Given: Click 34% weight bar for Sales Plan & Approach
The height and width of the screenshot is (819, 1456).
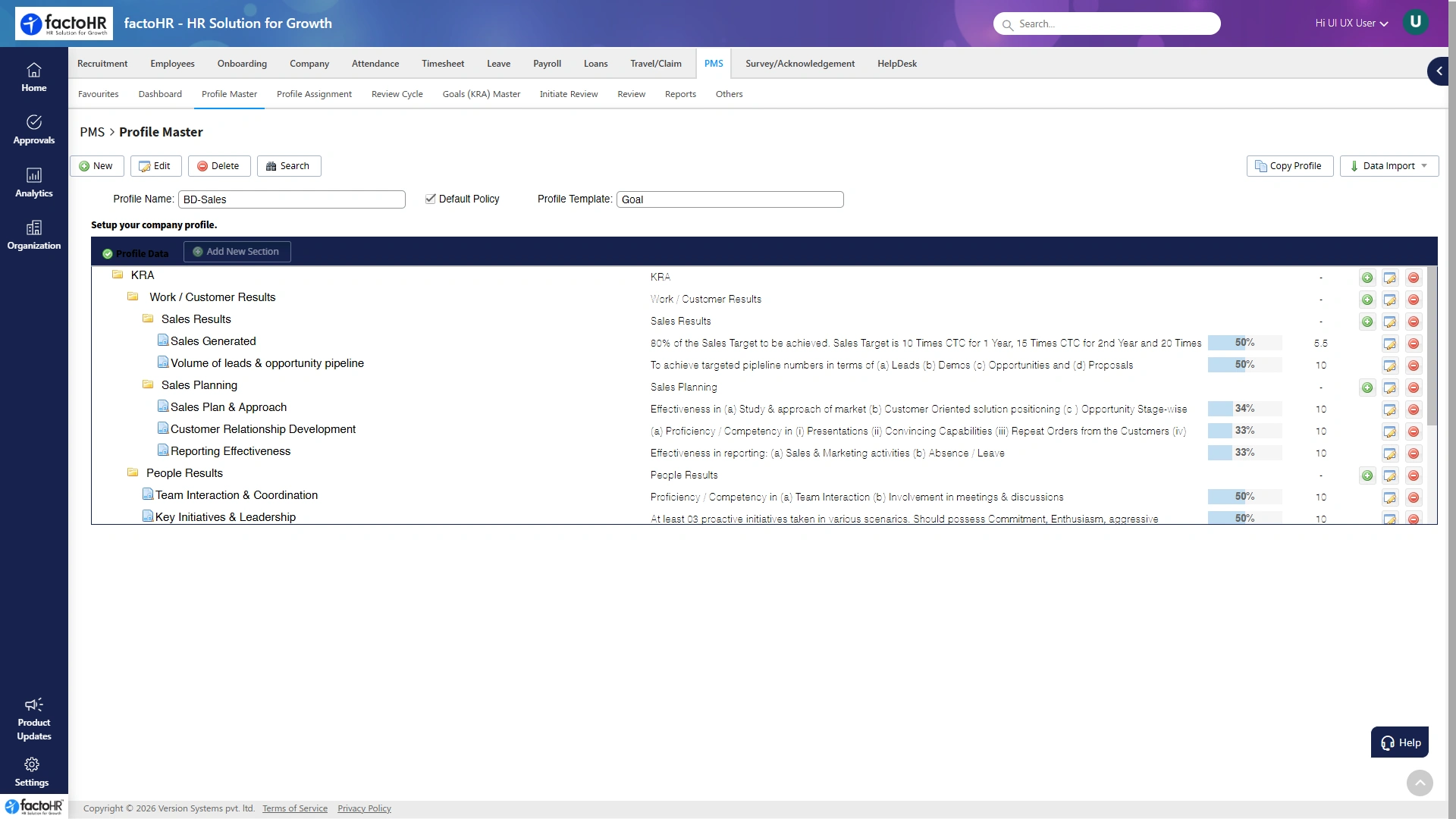Looking at the screenshot, I should [x=1244, y=409].
